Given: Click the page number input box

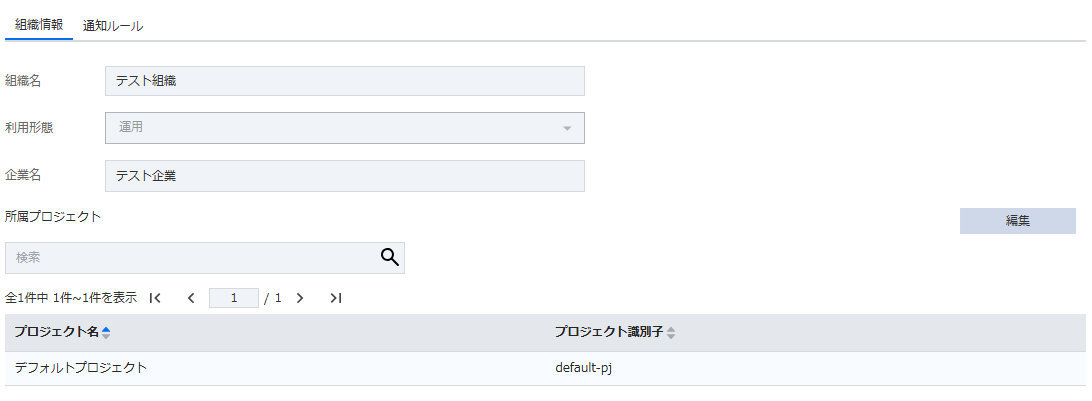Looking at the screenshot, I should 233,298.
